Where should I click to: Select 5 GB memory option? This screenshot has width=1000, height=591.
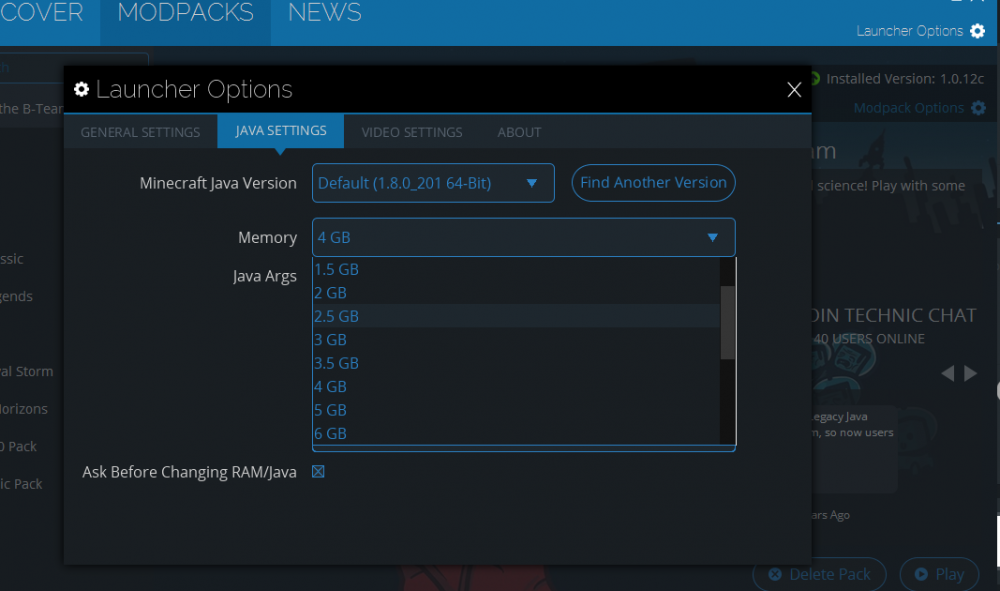pos(516,410)
